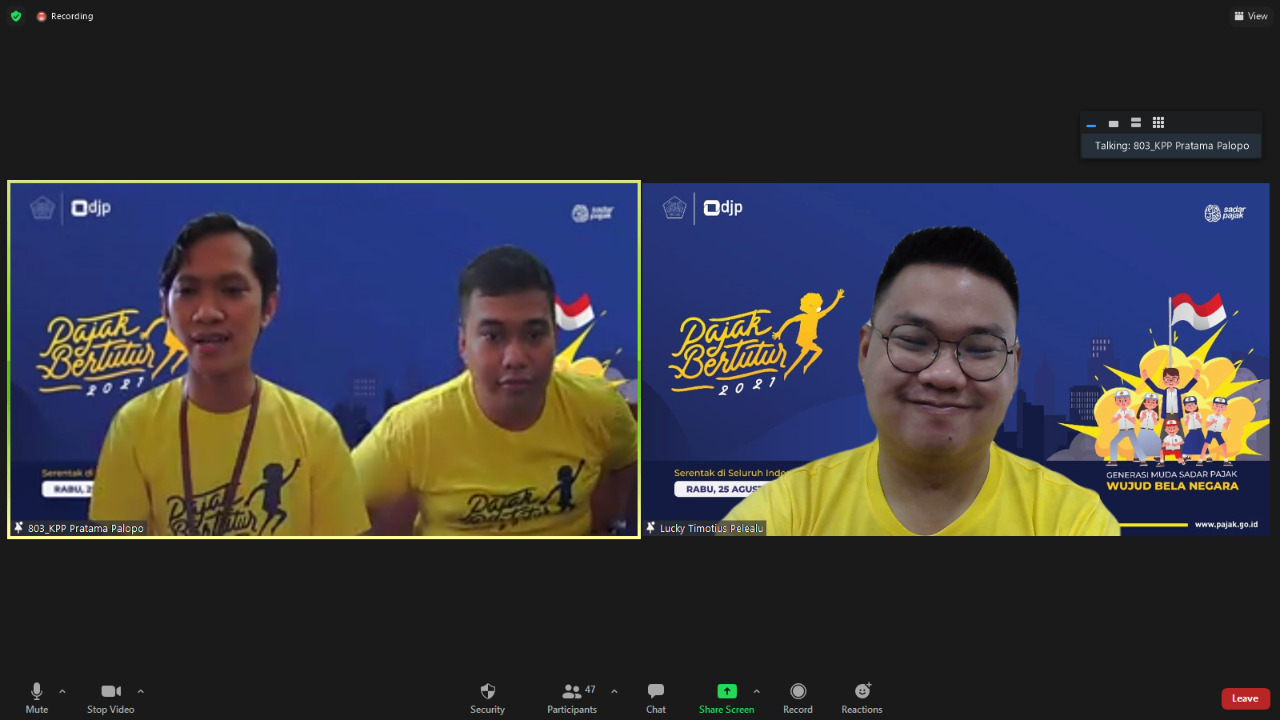Image resolution: width=1280 pixels, height=720 pixels.
Task: Open the Security shield options
Action: click(487, 697)
